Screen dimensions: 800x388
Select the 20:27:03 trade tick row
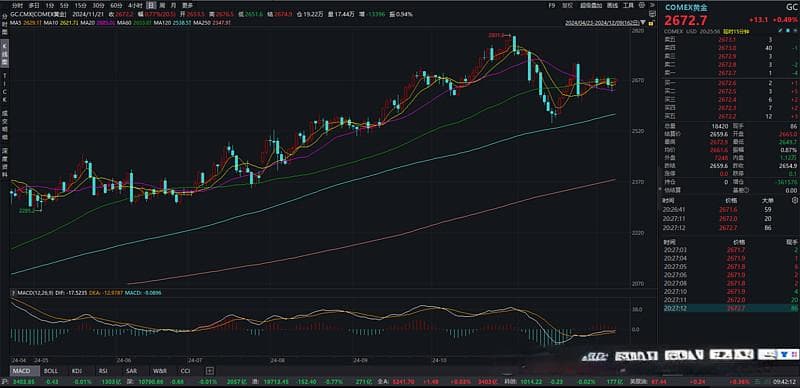[730, 250]
